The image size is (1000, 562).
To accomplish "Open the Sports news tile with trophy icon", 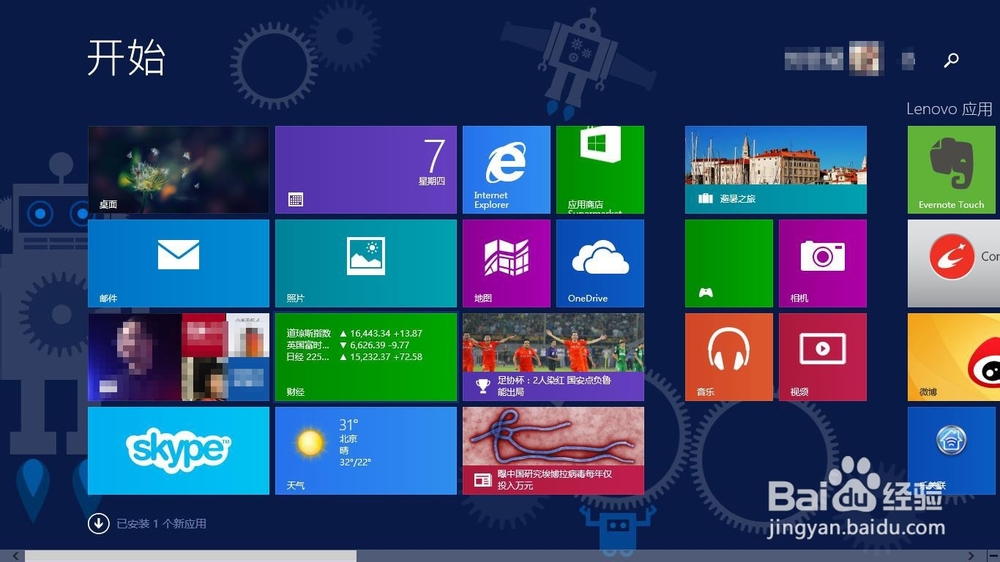I will coord(553,357).
